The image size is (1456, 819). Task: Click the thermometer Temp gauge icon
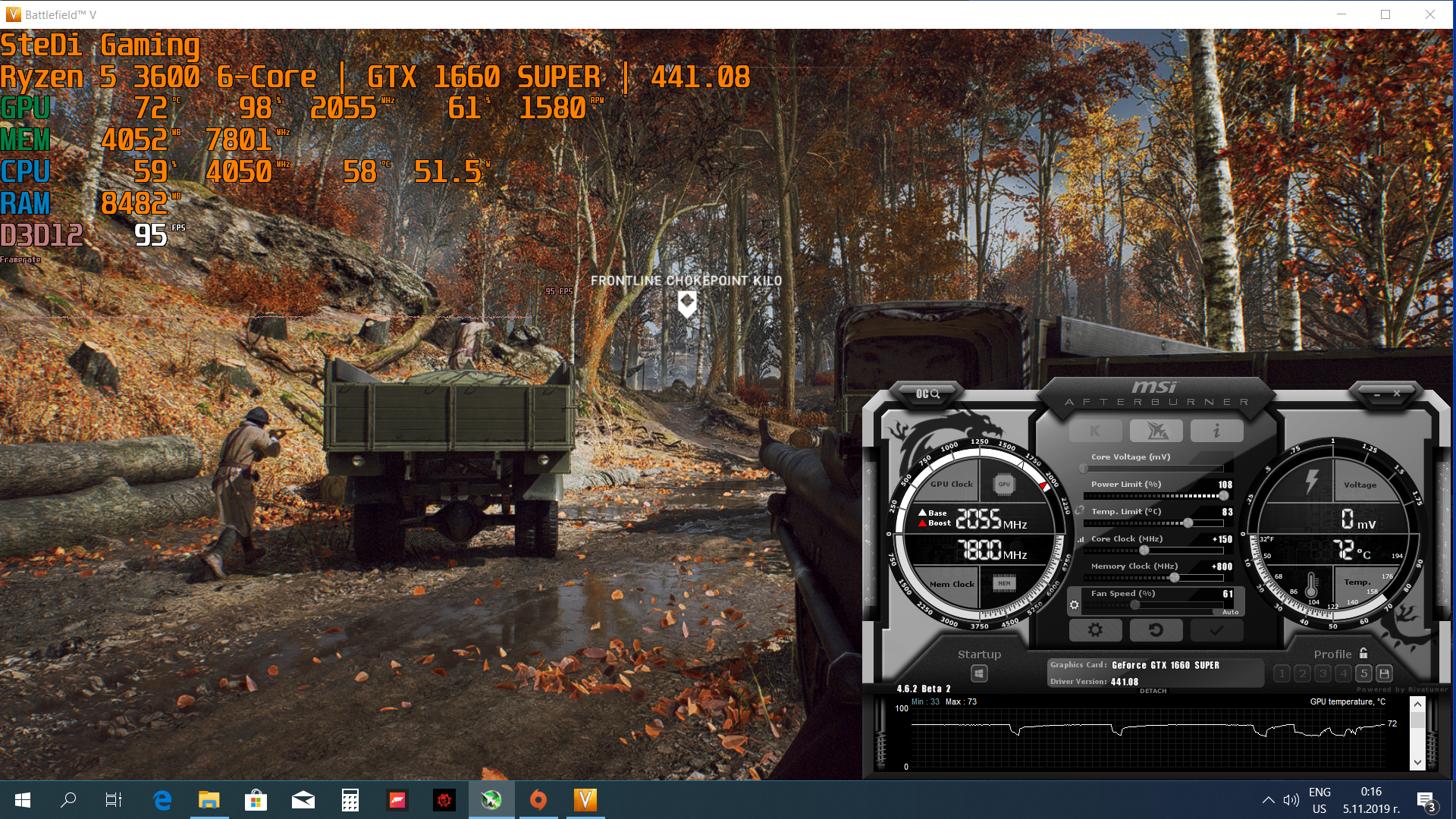click(1311, 584)
